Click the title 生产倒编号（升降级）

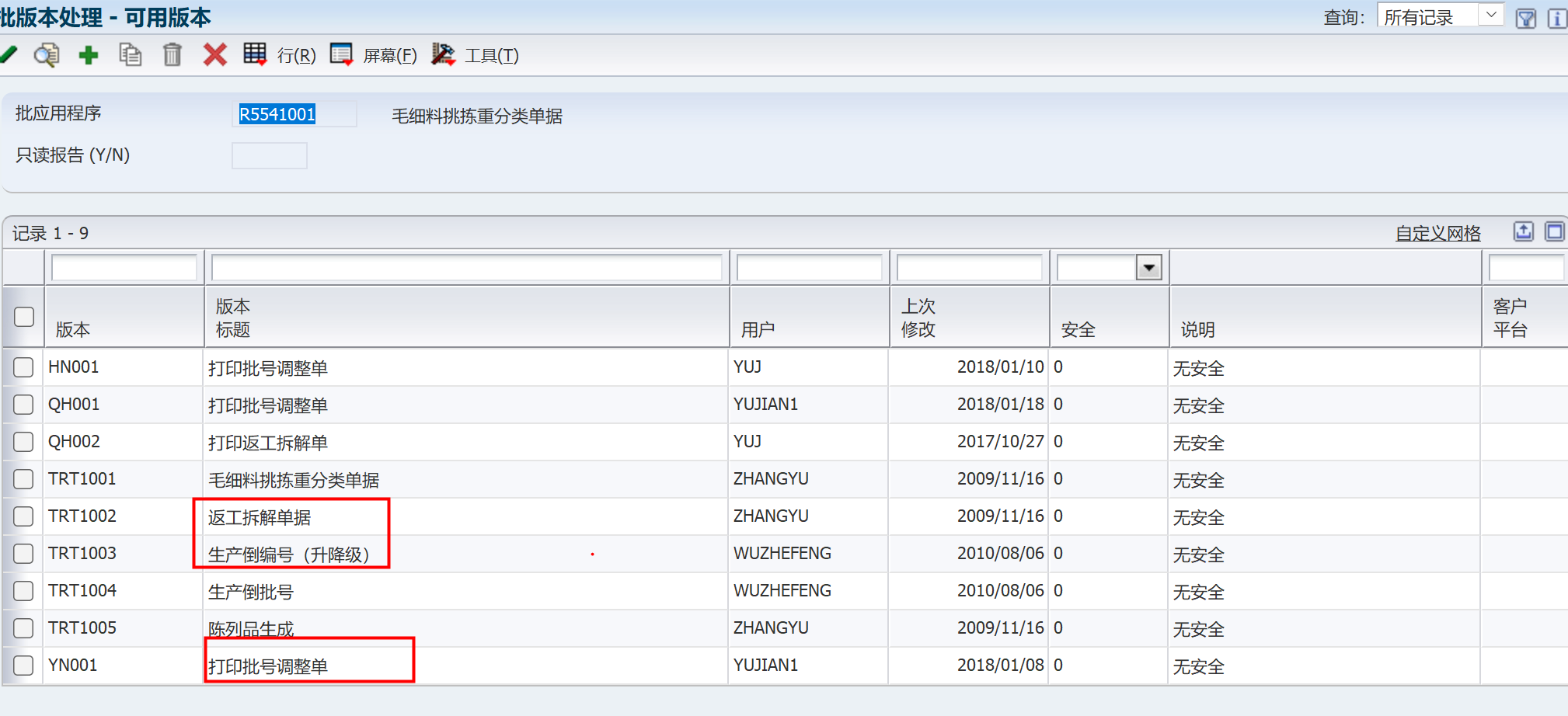(289, 554)
